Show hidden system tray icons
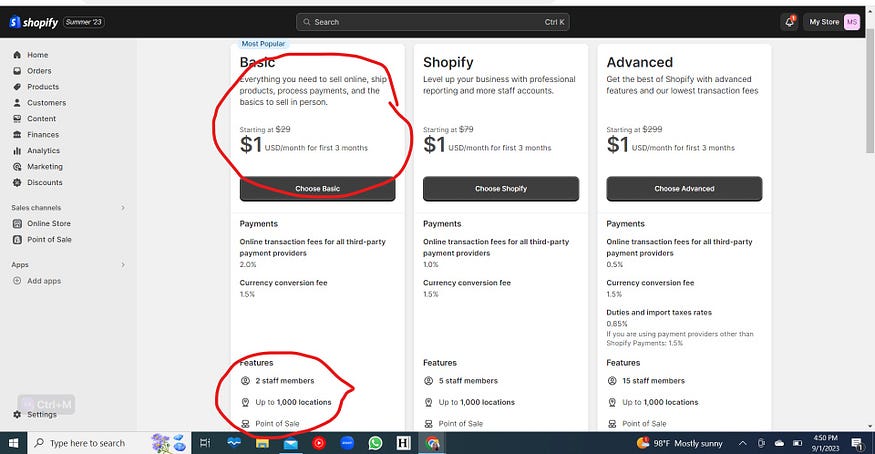 [x=742, y=443]
